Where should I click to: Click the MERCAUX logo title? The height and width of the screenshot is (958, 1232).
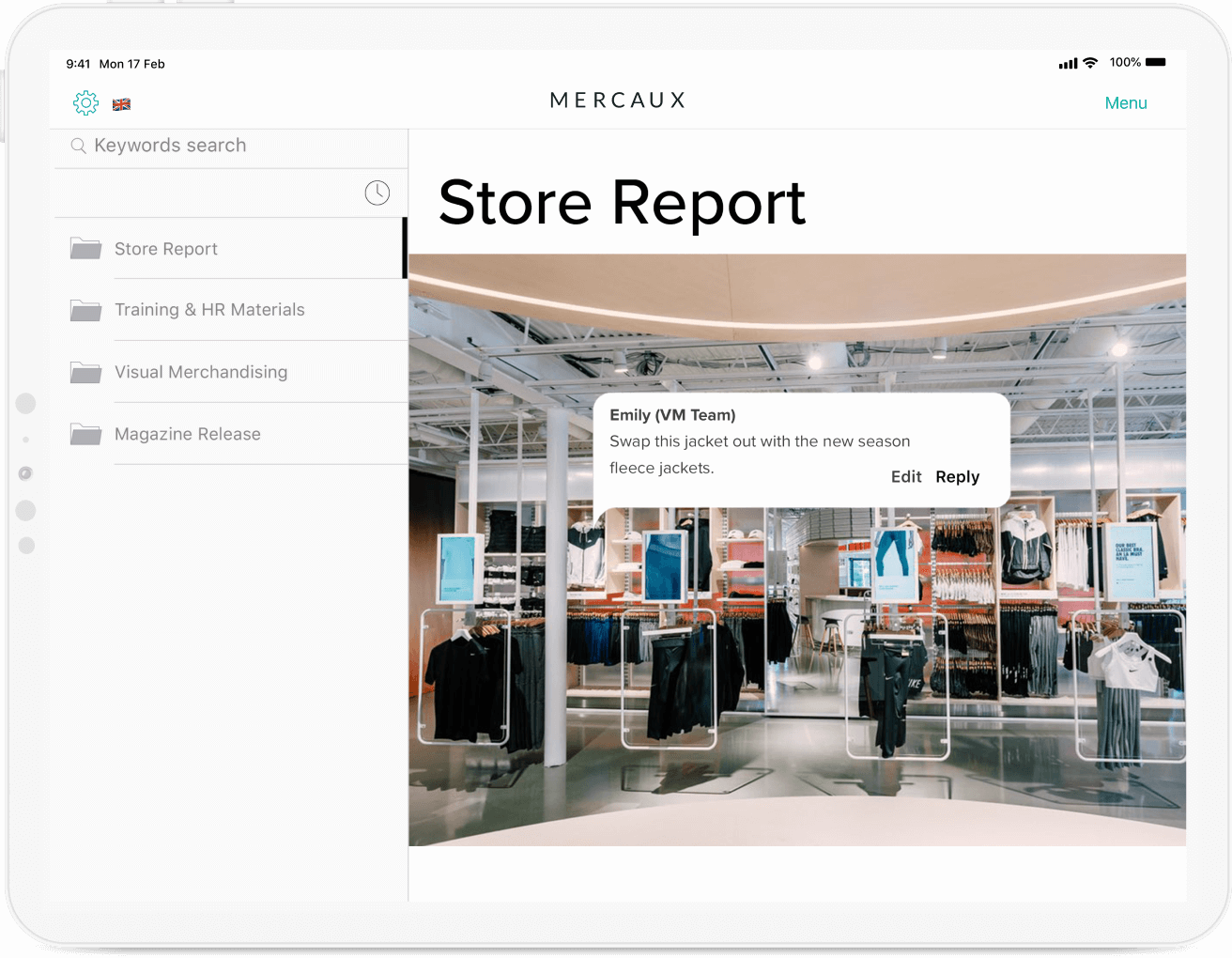[618, 100]
